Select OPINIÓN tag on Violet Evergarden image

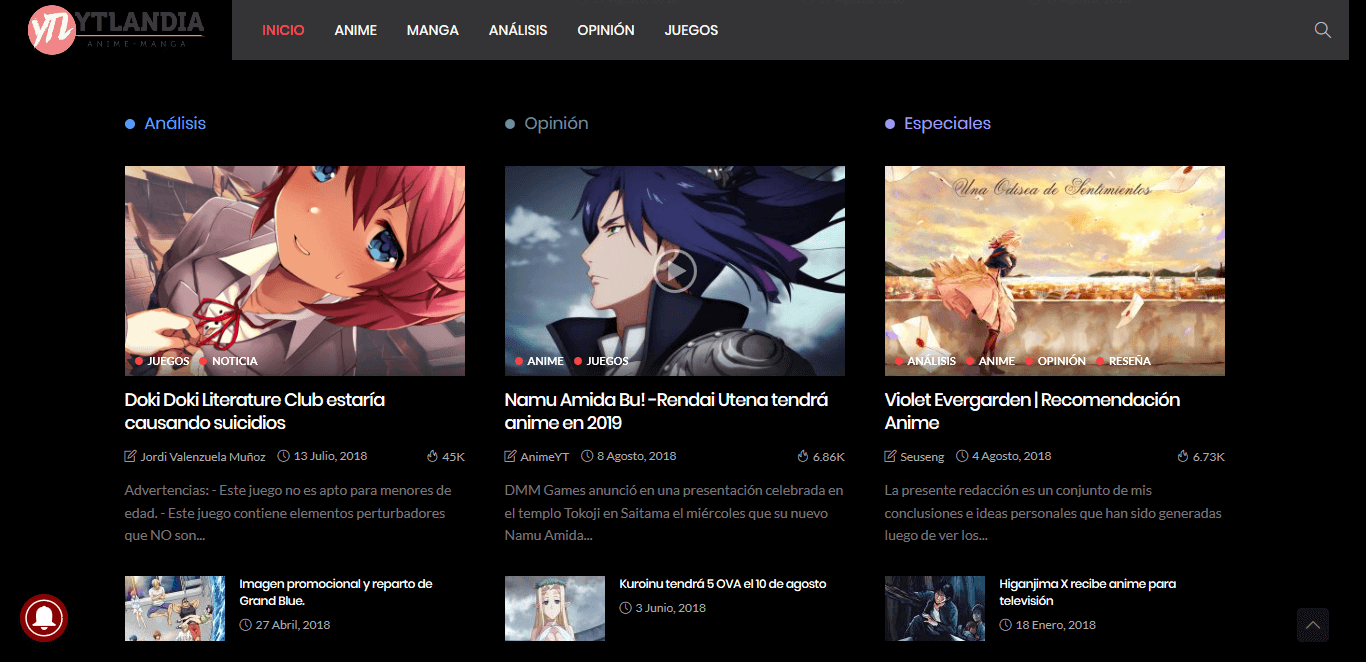point(1062,361)
